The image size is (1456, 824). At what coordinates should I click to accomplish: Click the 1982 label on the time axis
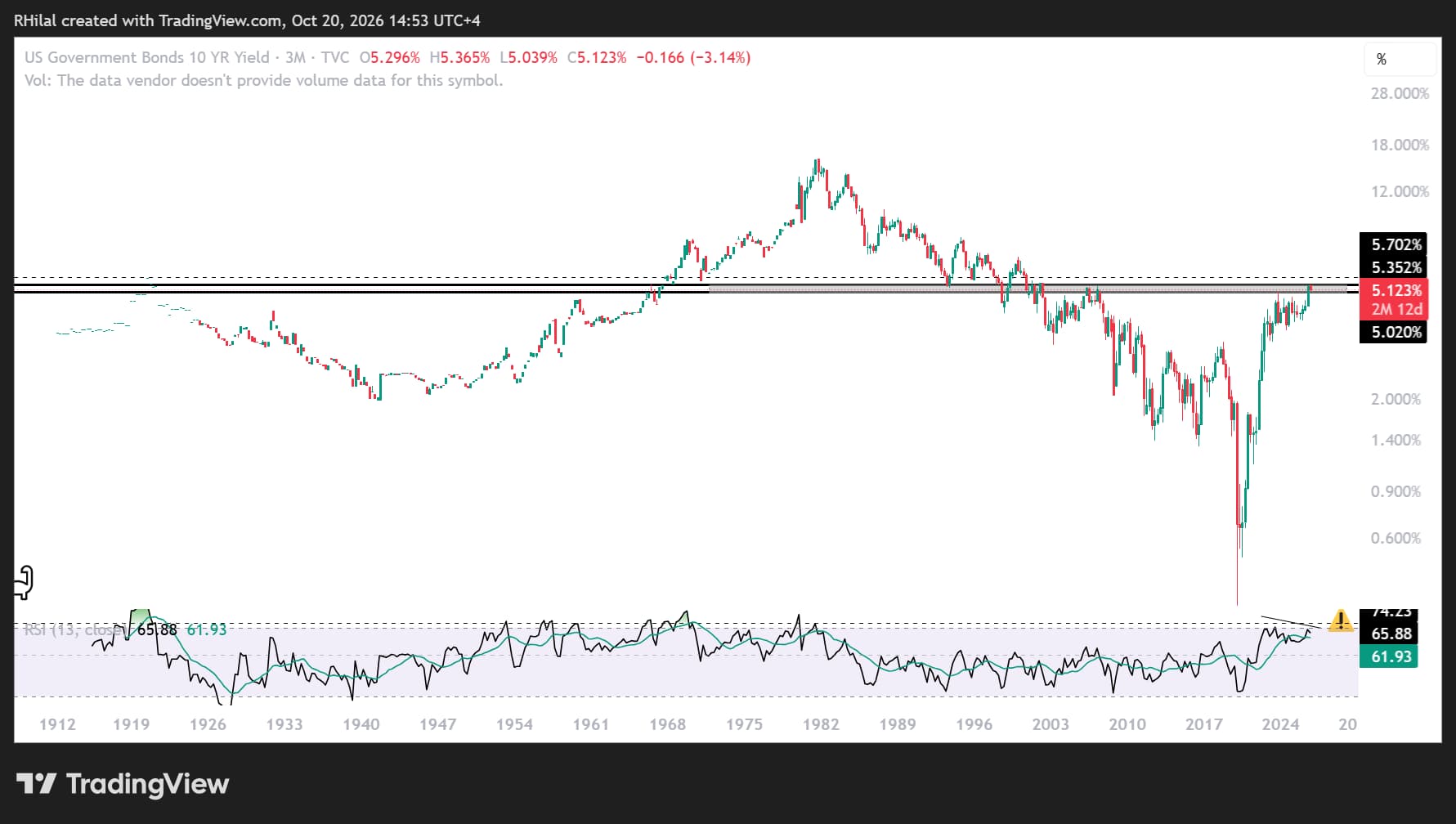point(821,724)
